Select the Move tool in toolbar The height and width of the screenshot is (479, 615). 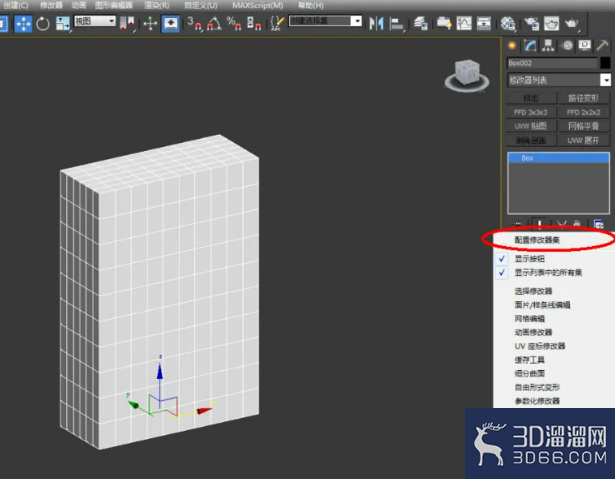[x=23, y=24]
